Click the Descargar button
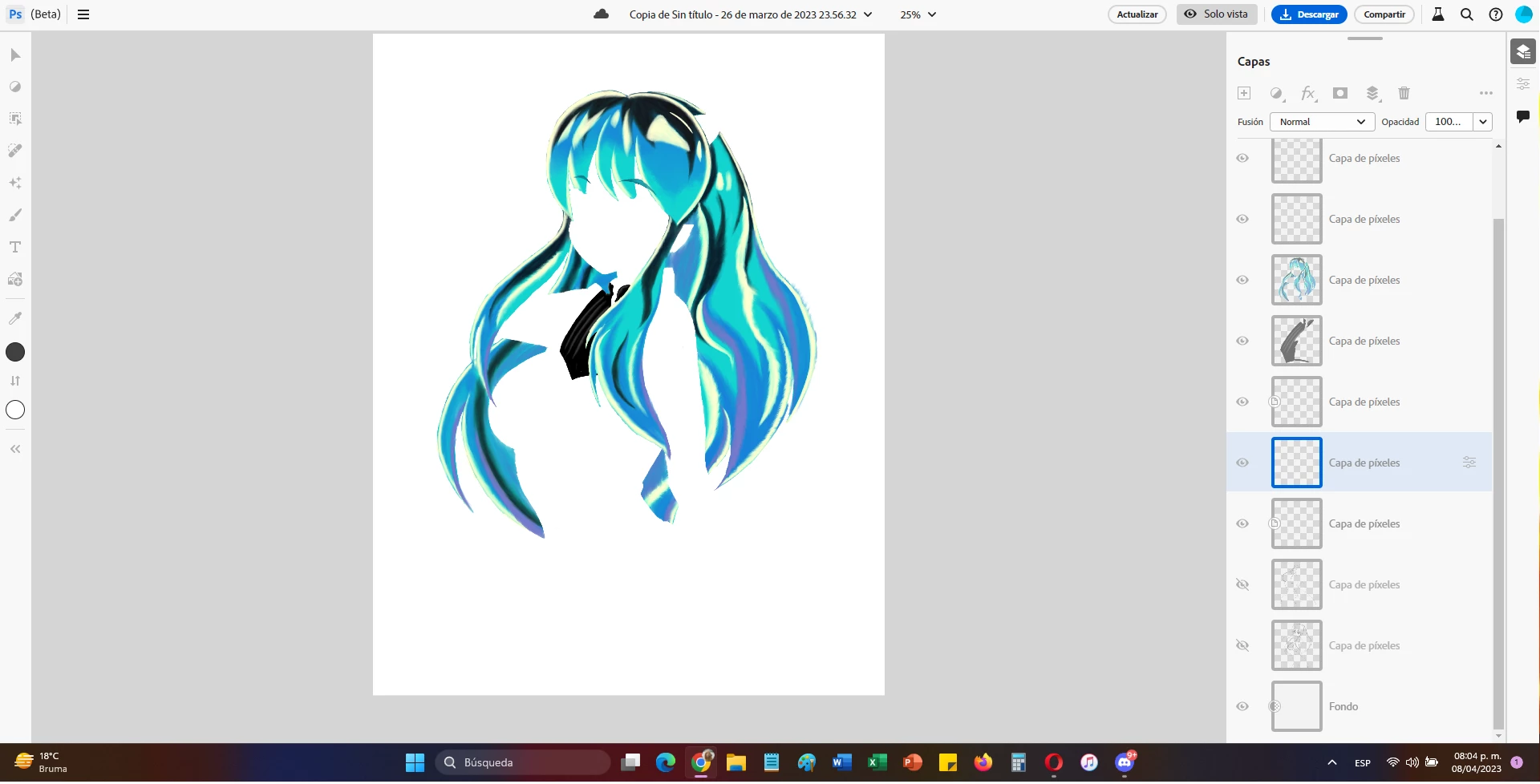 click(x=1309, y=14)
